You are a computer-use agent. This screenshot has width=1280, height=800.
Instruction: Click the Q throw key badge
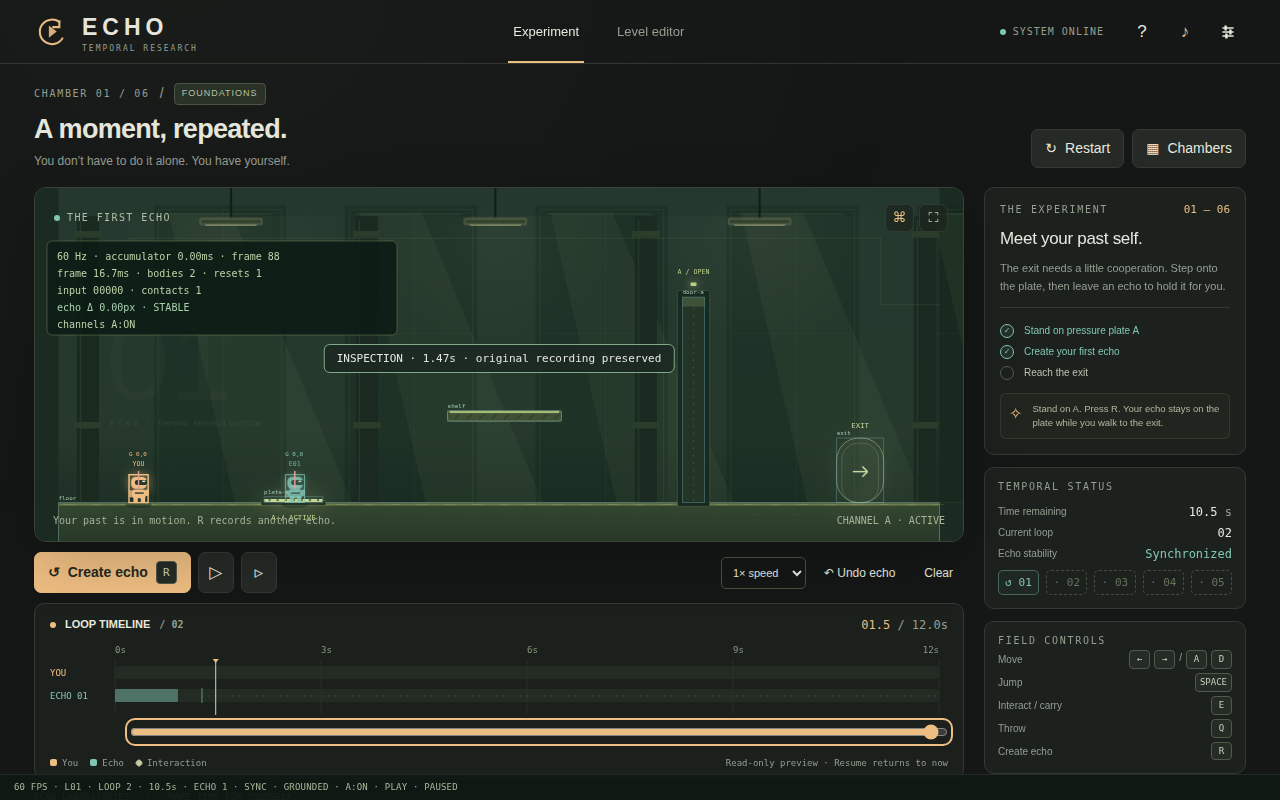(1221, 728)
